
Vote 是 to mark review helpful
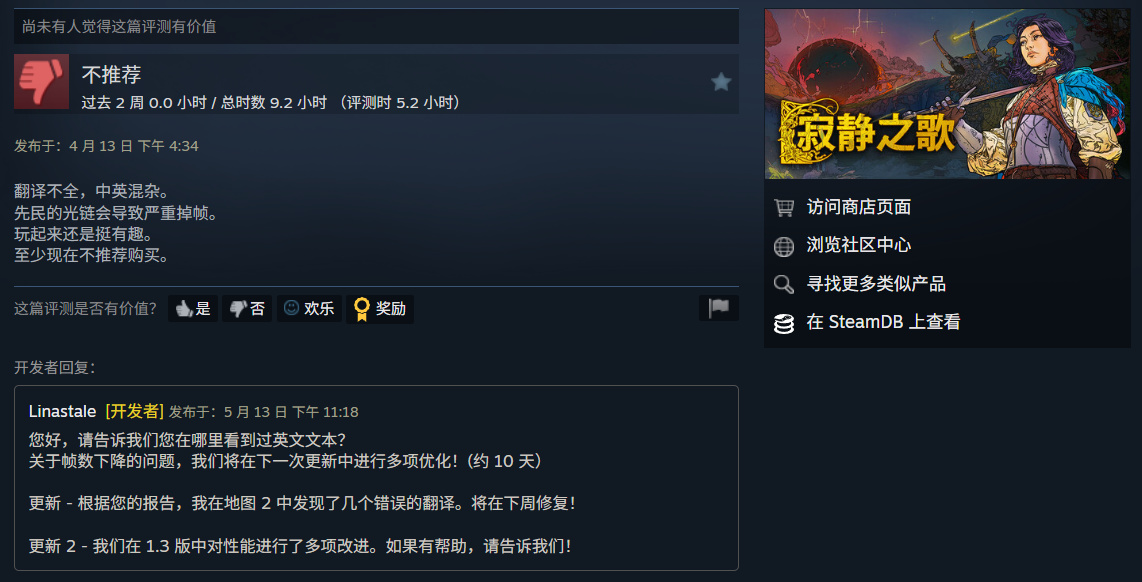(x=193, y=309)
